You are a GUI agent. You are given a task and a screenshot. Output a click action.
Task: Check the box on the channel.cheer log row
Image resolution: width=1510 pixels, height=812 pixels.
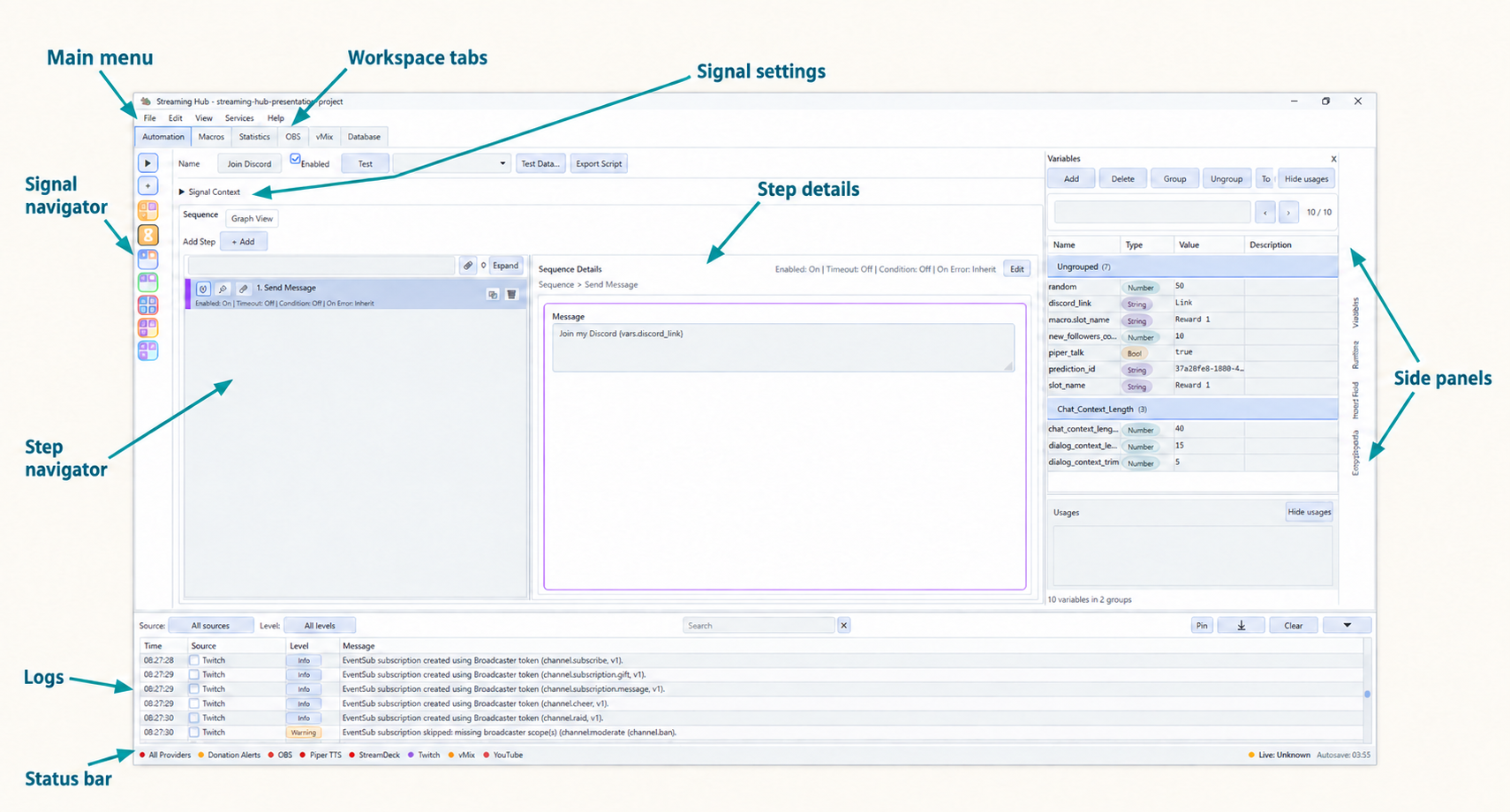194,703
